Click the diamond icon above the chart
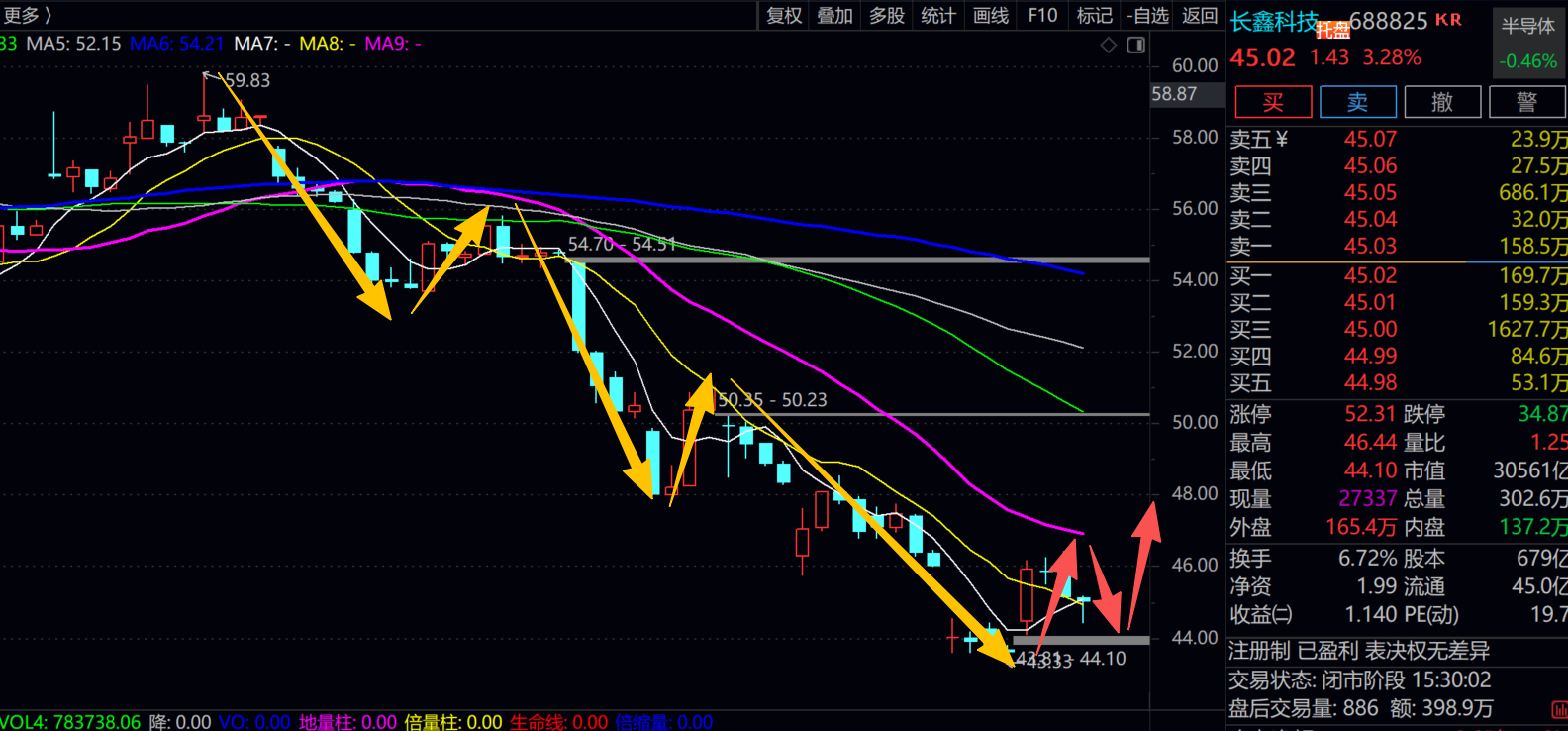Viewport: 1568px width, 731px height. click(x=1109, y=45)
